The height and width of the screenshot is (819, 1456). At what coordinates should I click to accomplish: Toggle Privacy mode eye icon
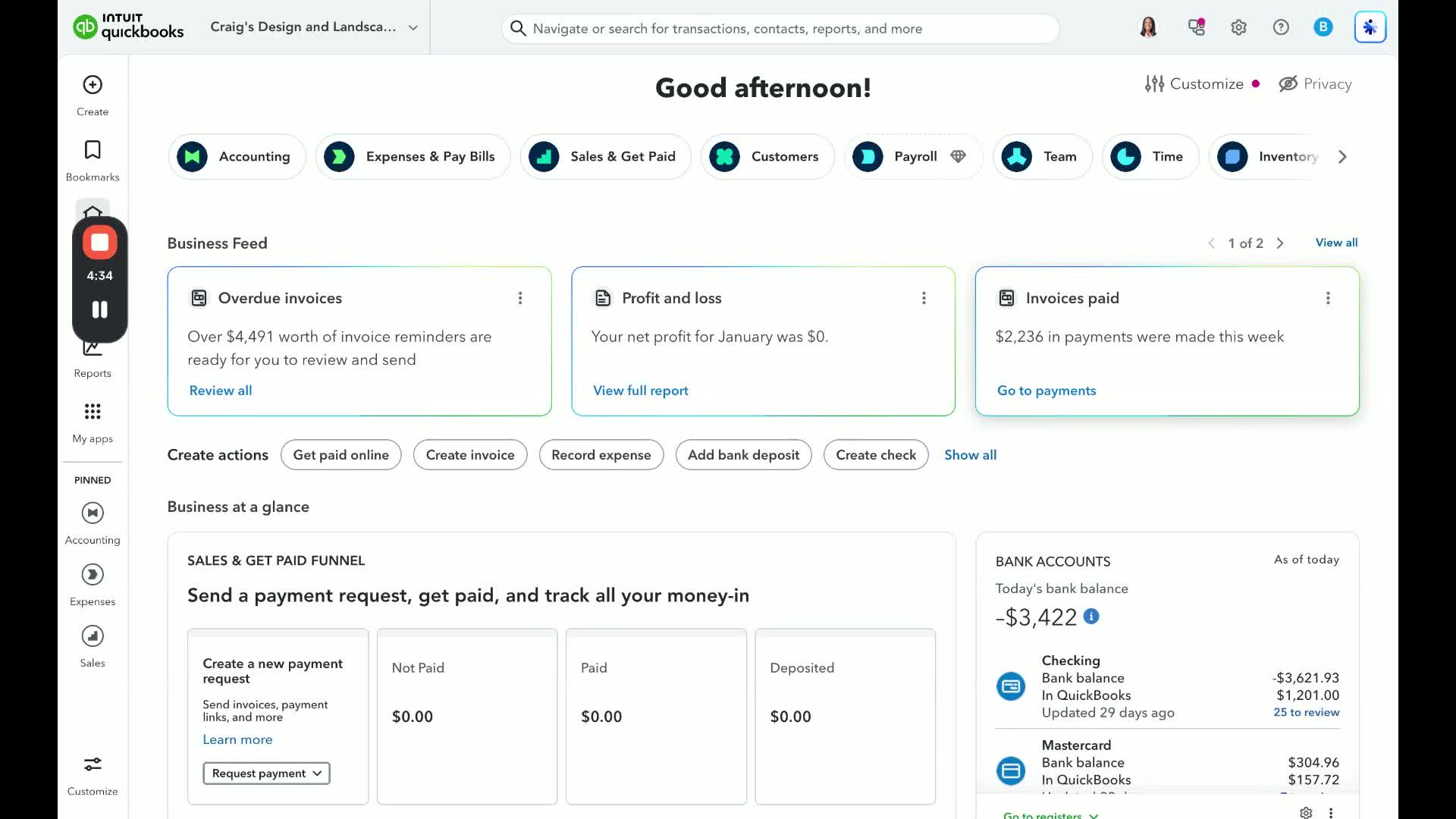(x=1288, y=84)
